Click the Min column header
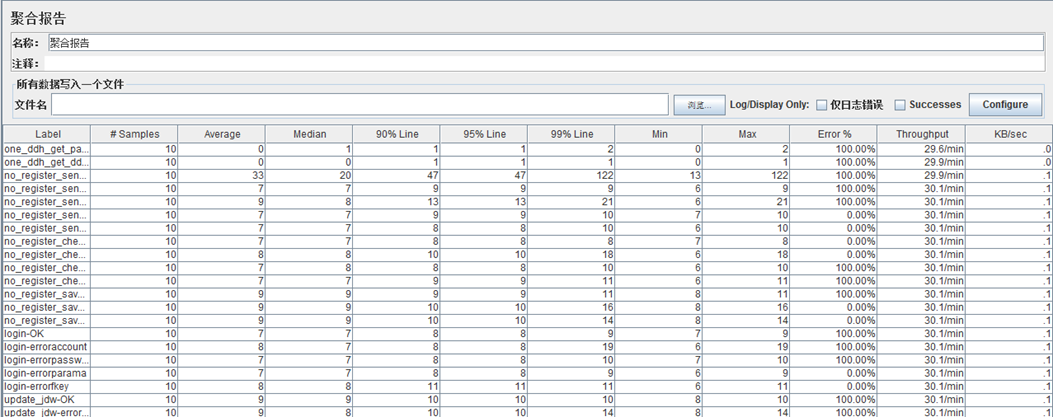This screenshot has height=417, width=1053. coord(659,134)
